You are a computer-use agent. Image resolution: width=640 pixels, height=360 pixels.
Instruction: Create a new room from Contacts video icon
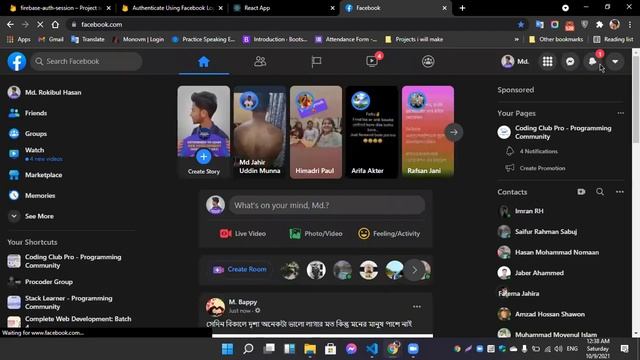pyautogui.click(x=581, y=192)
